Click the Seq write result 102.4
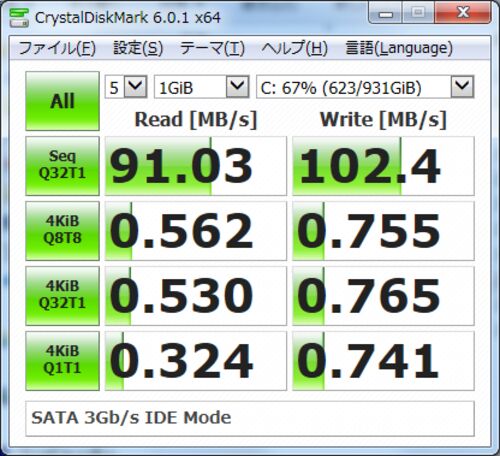Screen dimensions: 500x456 [x=383, y=166]
